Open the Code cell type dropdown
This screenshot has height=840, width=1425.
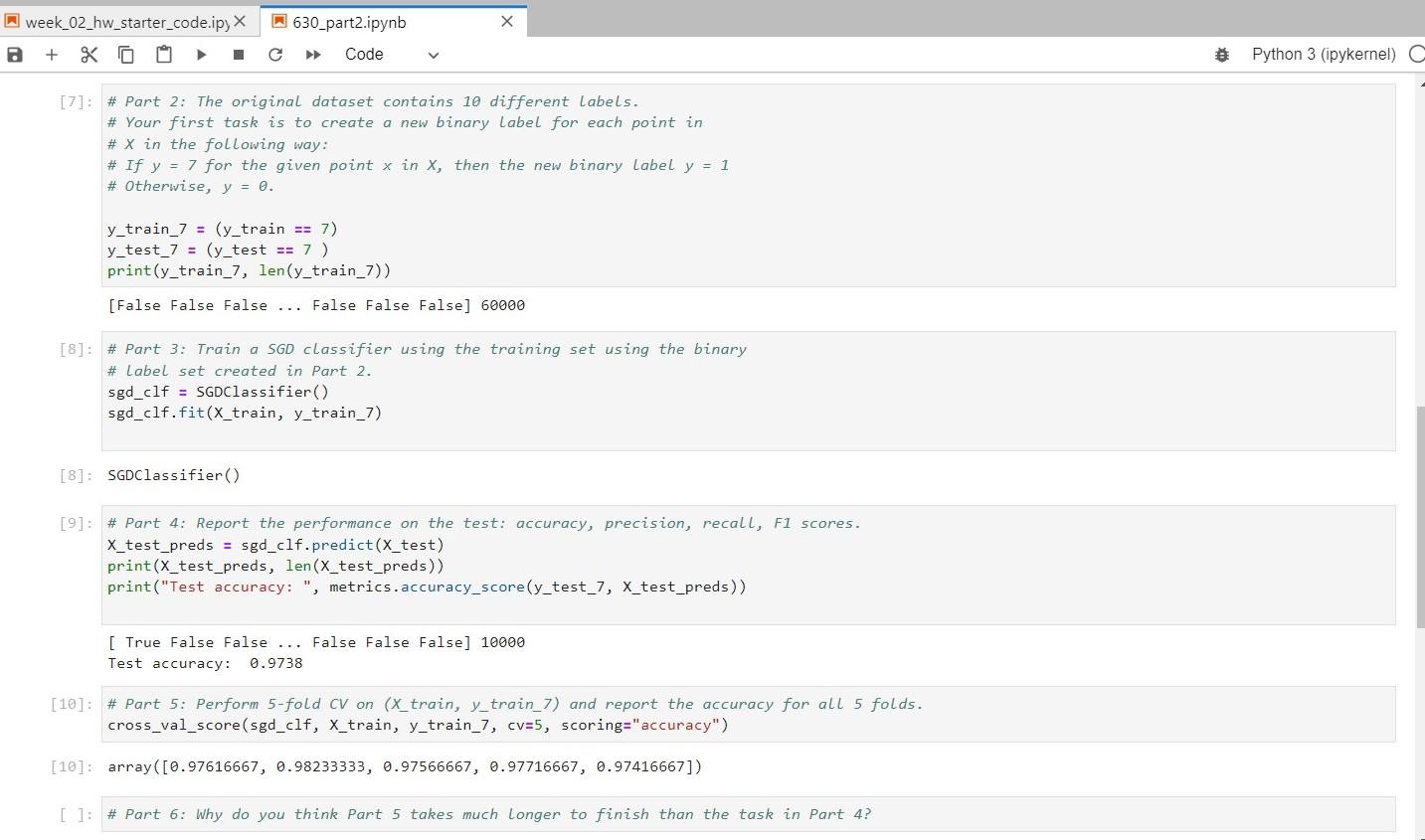point(392,55)
